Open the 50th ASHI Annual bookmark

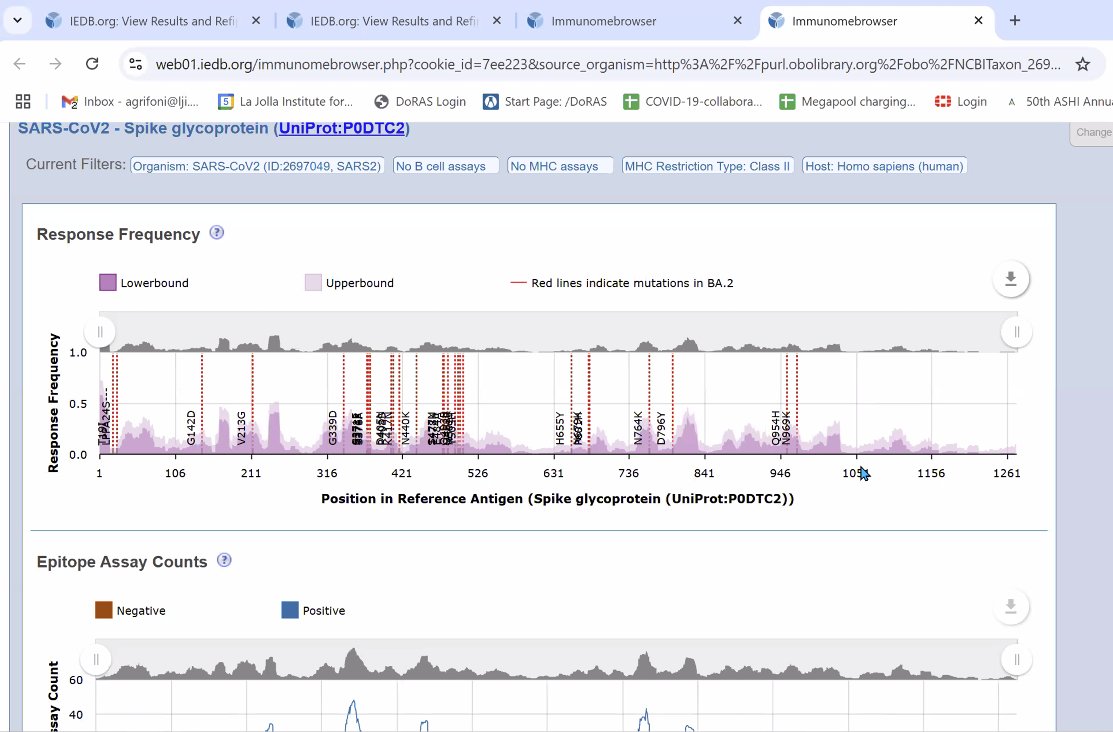point(1059,102)
